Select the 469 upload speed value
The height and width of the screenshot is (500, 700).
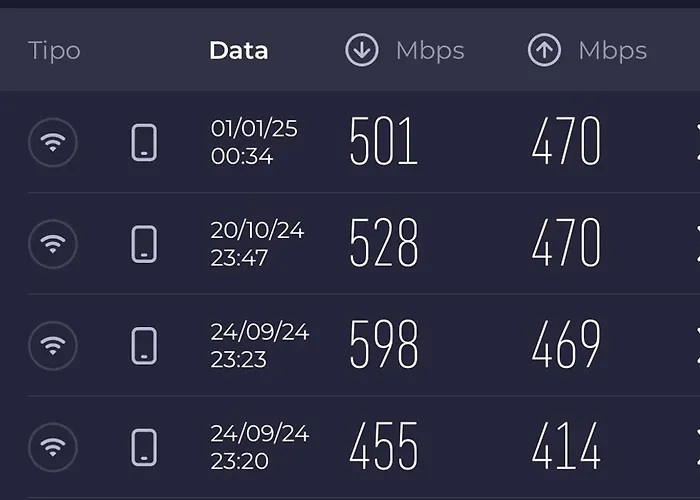coord(566,346)
